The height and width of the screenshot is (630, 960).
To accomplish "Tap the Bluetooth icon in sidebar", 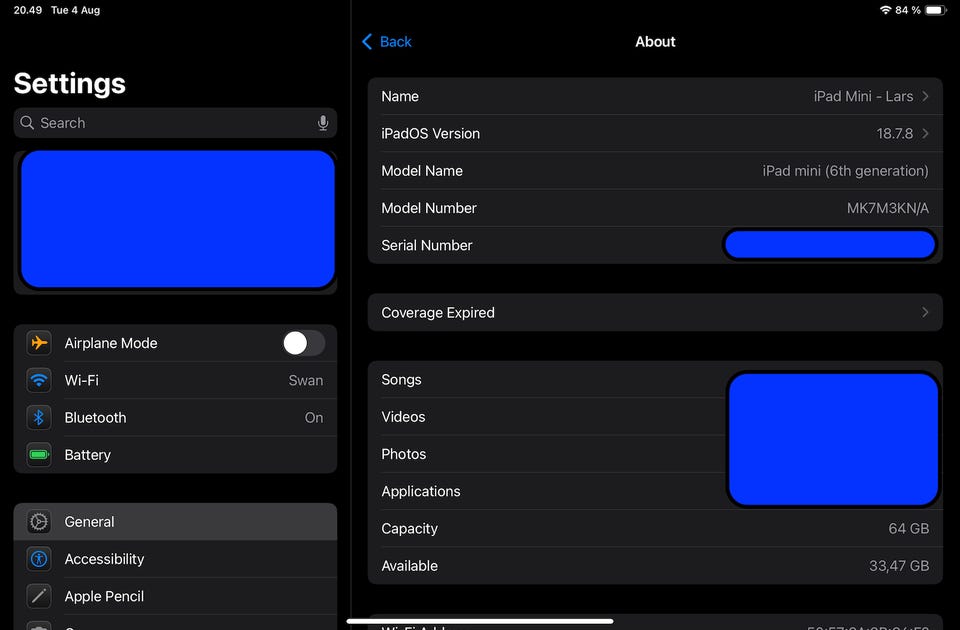I will (39, 418).
